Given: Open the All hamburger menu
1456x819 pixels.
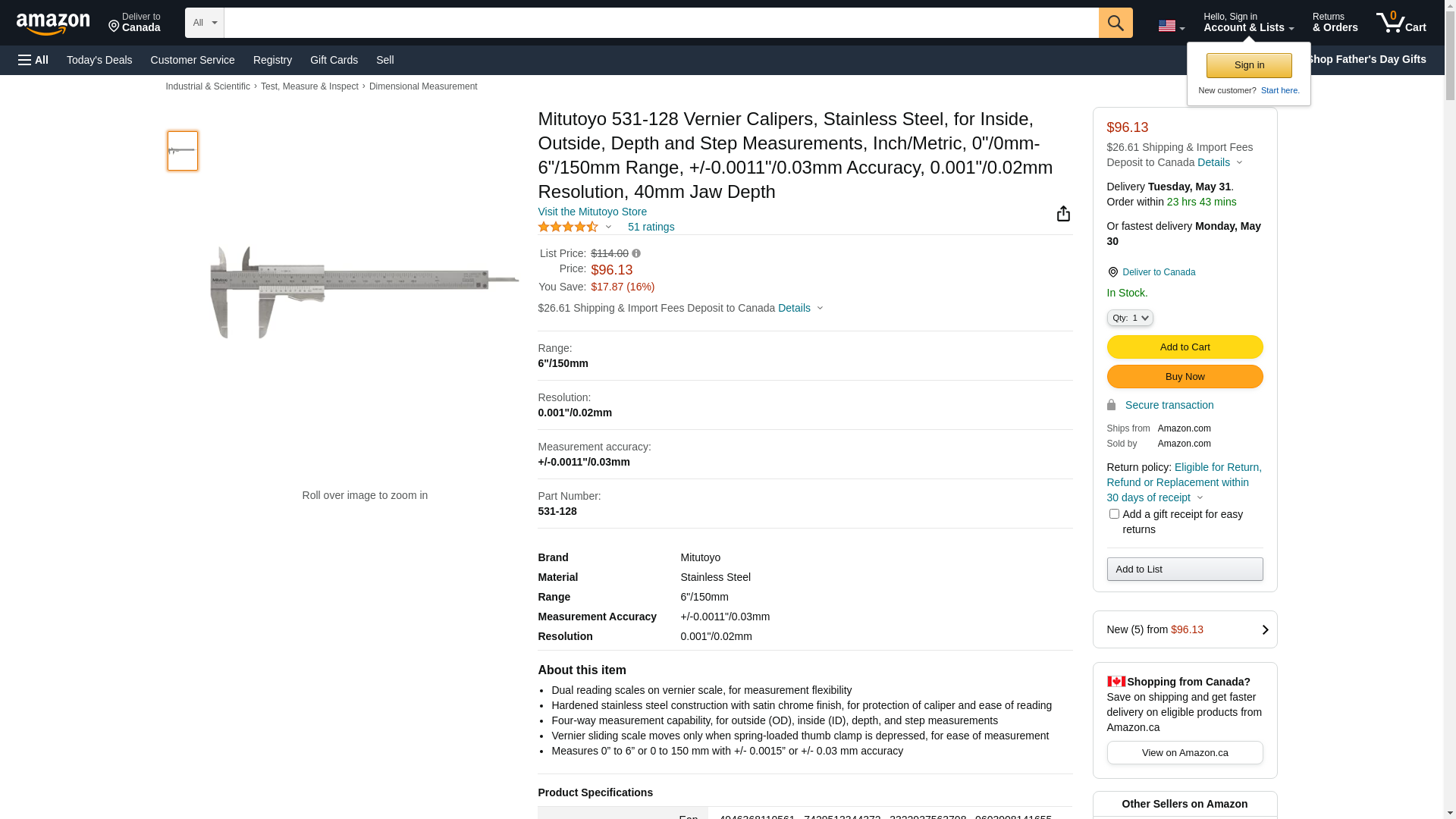Looking at the screenshot, I should point(33,60).
